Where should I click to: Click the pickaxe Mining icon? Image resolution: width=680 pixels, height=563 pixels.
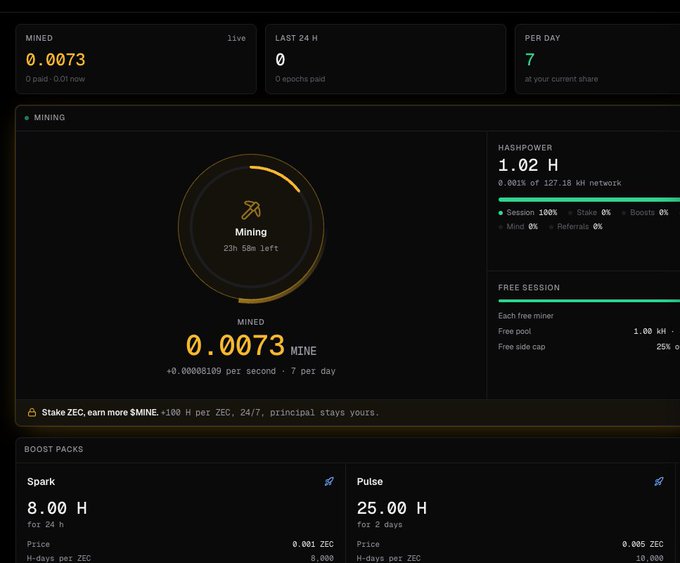pos(251,210)
